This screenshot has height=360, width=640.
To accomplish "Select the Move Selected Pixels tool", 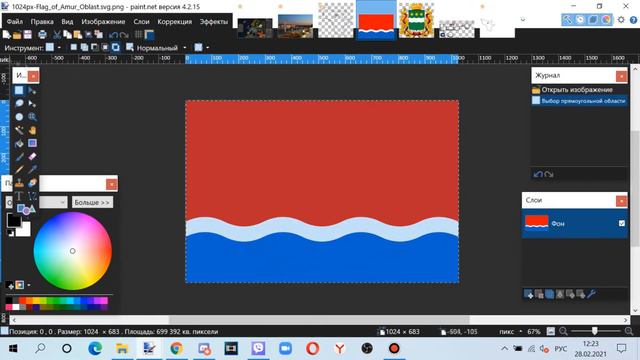I will pyautogui.click(x=32, y=90).
